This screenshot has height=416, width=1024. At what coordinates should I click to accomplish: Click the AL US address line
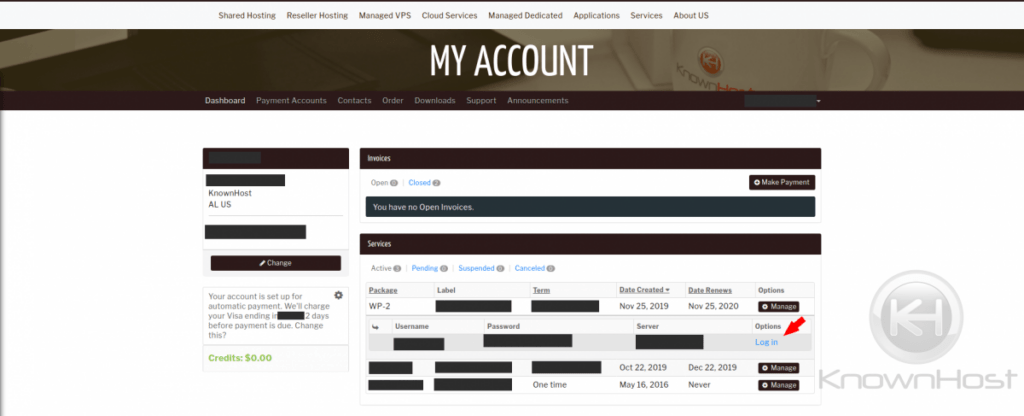pos(219,204)
